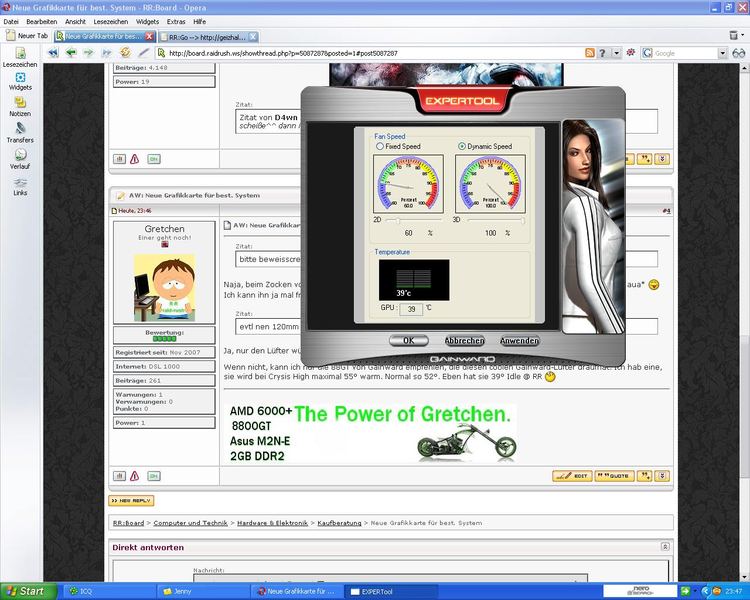Click the Neuer Tab icon
The width and height of the screenshot is (750, 600).
tap(10, 35)
